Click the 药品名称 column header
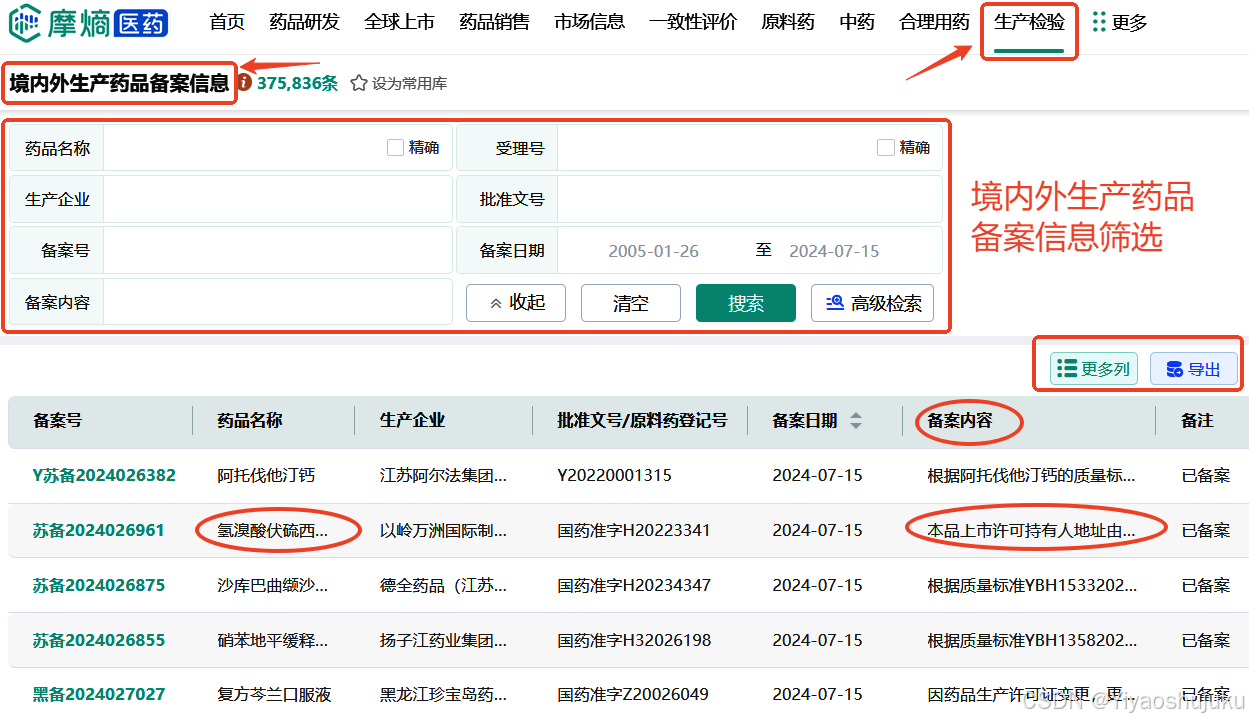This screenshot has width=1249, height=720. click(250, 421)
